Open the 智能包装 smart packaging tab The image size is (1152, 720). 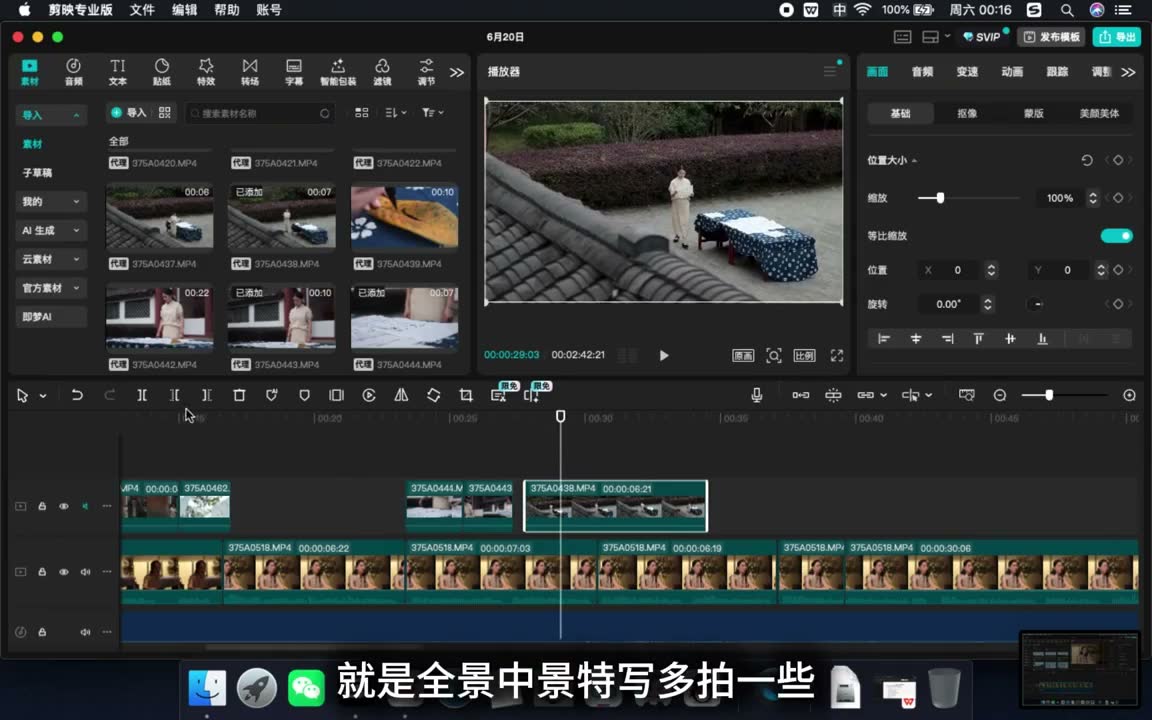point(338,72)
